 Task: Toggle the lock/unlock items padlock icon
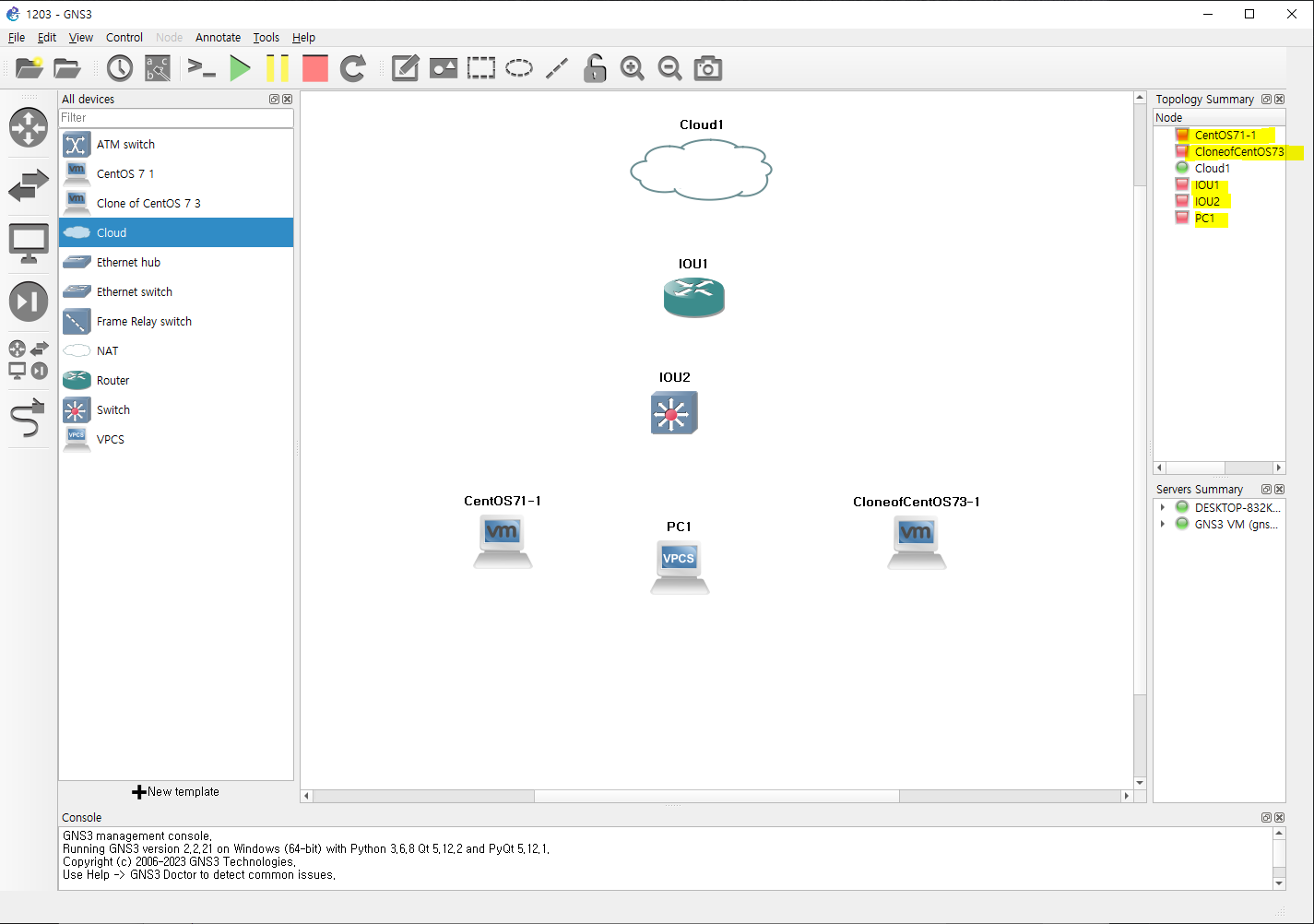tap(595, 68)
